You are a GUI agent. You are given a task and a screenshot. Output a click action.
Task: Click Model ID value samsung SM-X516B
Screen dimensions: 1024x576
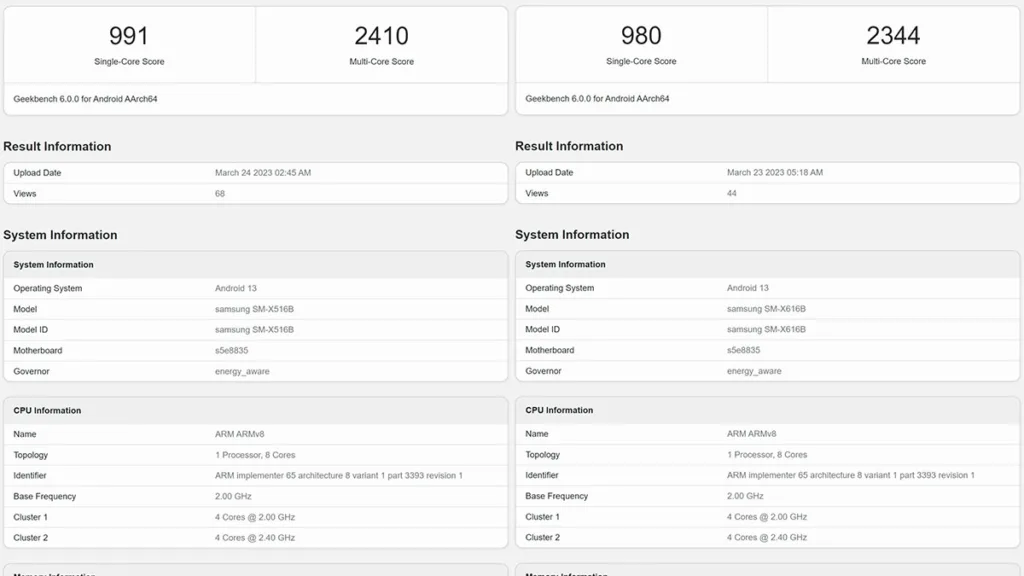click(254, 330)
